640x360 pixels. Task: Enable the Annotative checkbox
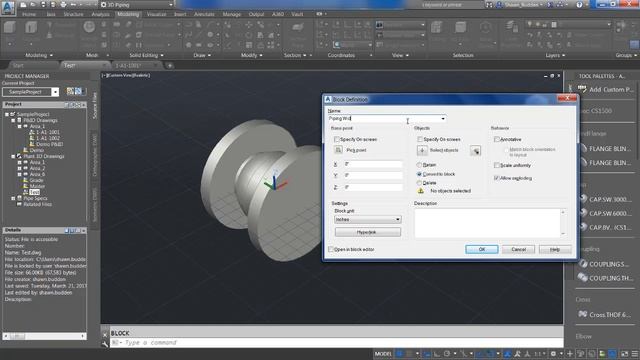click(497, 140)
